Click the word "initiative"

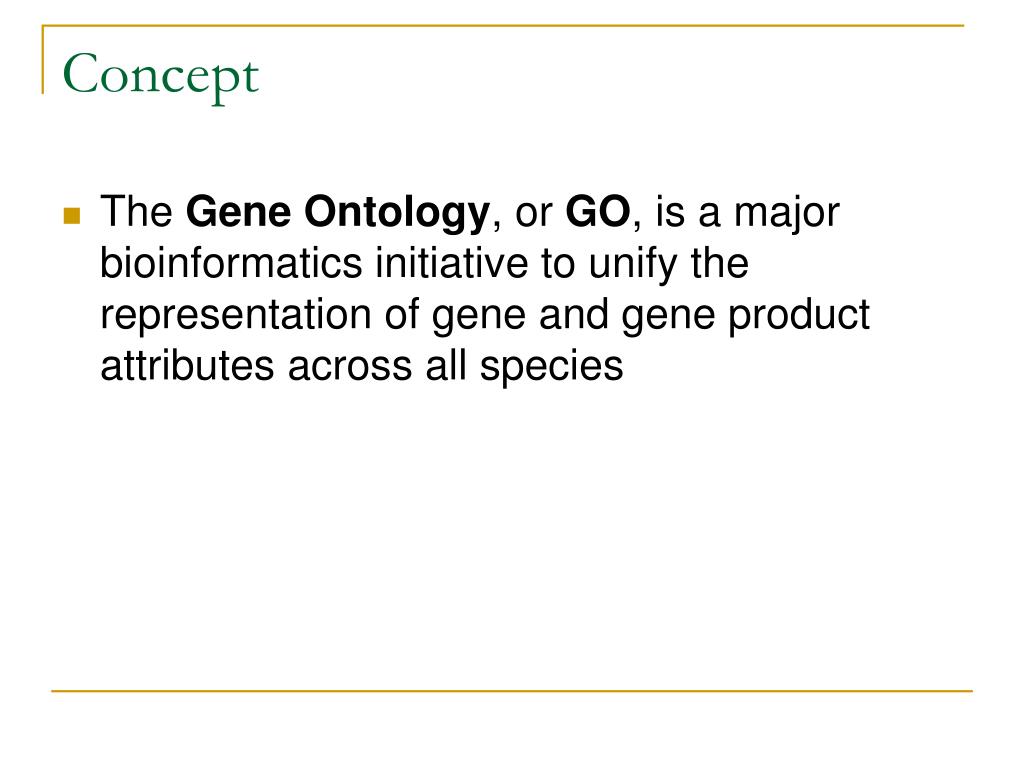(x=451, y=263)
